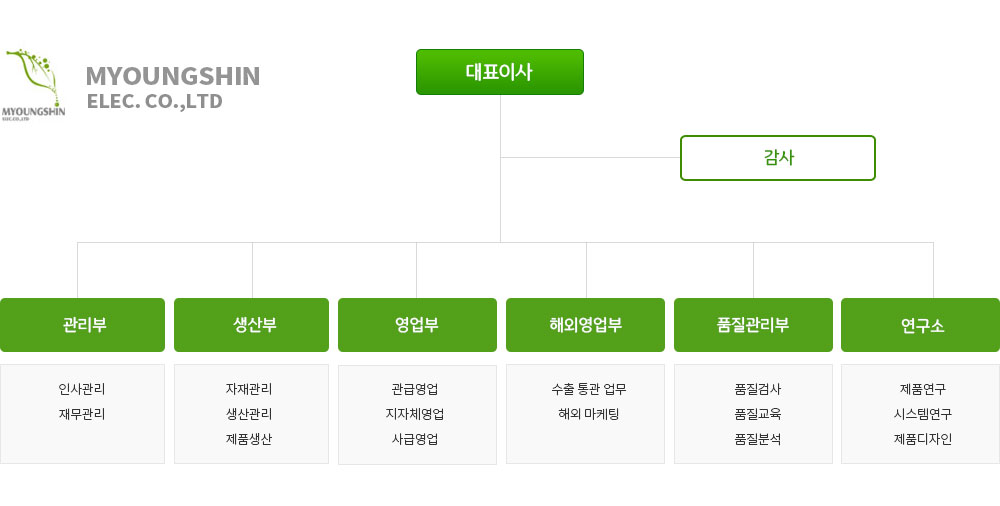Click the 관리부 department box

(x=82, y=325)
